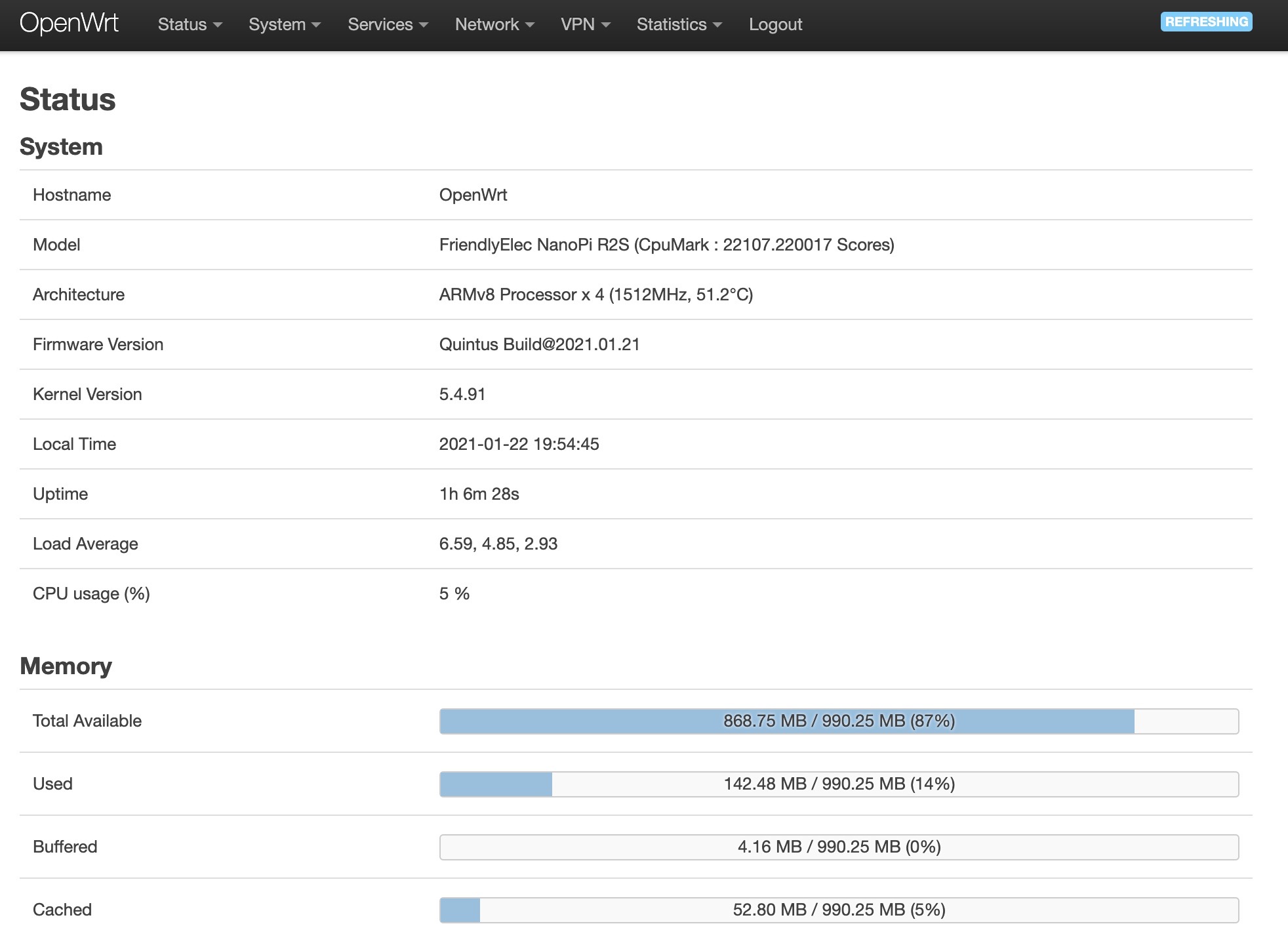Click the Firmware Version value
The image size is (1288, 947).
coord(539,344)
